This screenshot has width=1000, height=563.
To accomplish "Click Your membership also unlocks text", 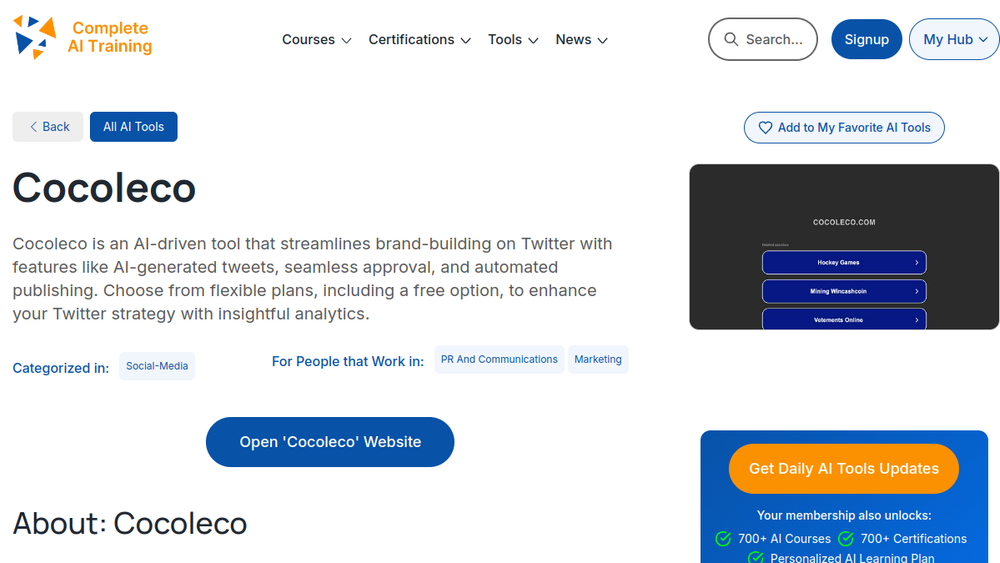I will coord(844,515).
